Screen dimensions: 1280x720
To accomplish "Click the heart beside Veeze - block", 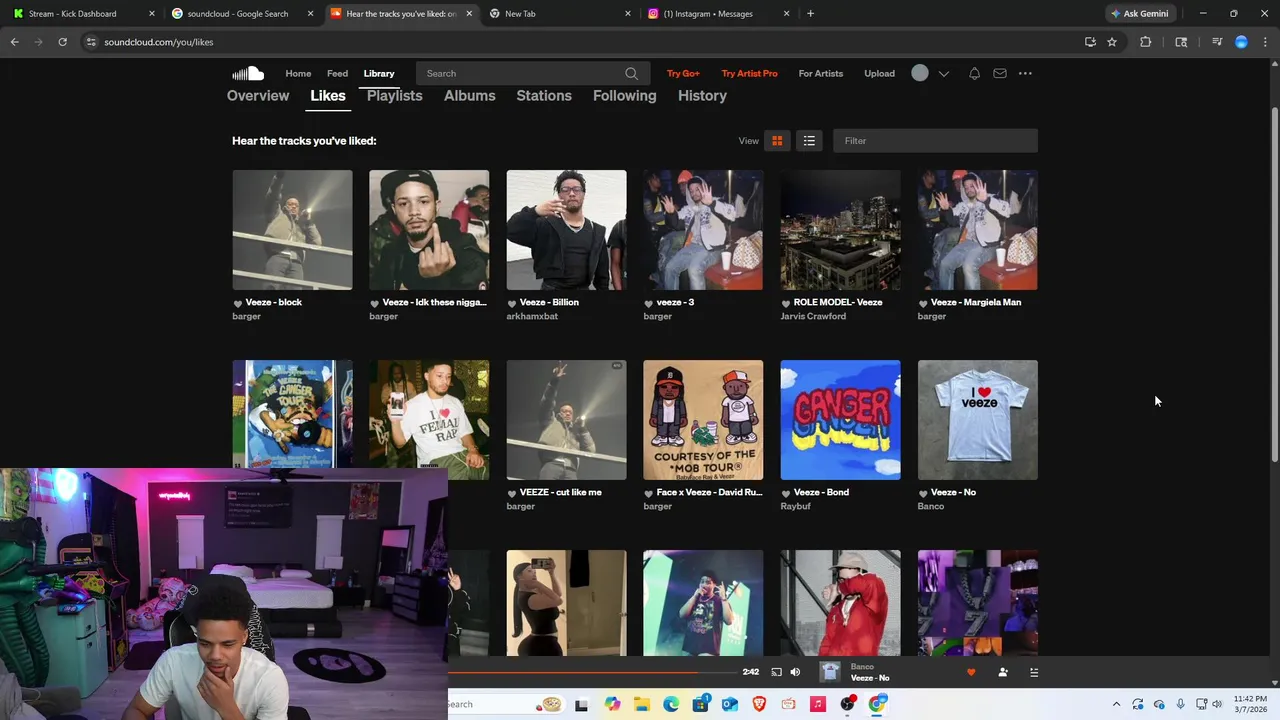I will 238,303.
